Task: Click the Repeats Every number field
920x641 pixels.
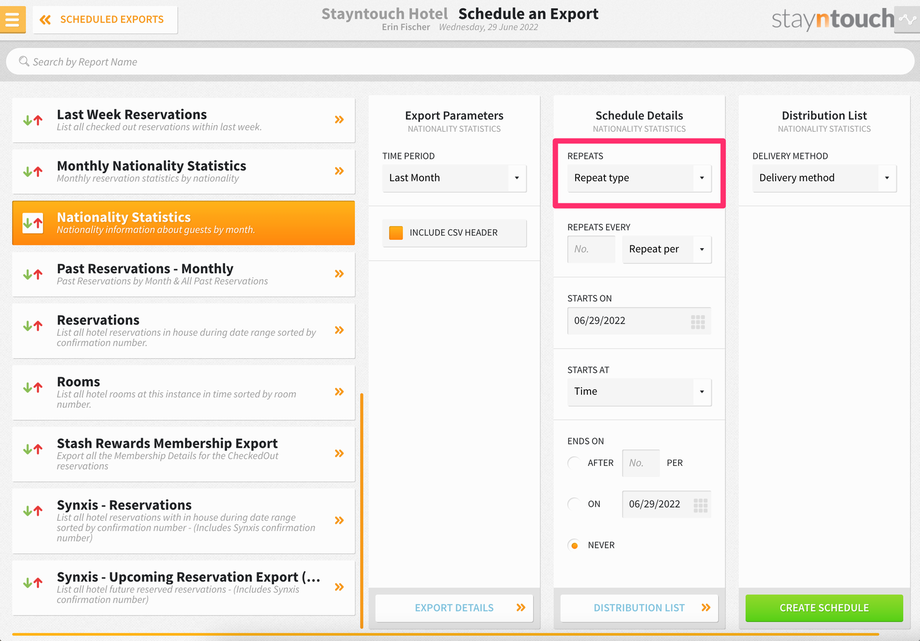Action: [x=591, y=249]
